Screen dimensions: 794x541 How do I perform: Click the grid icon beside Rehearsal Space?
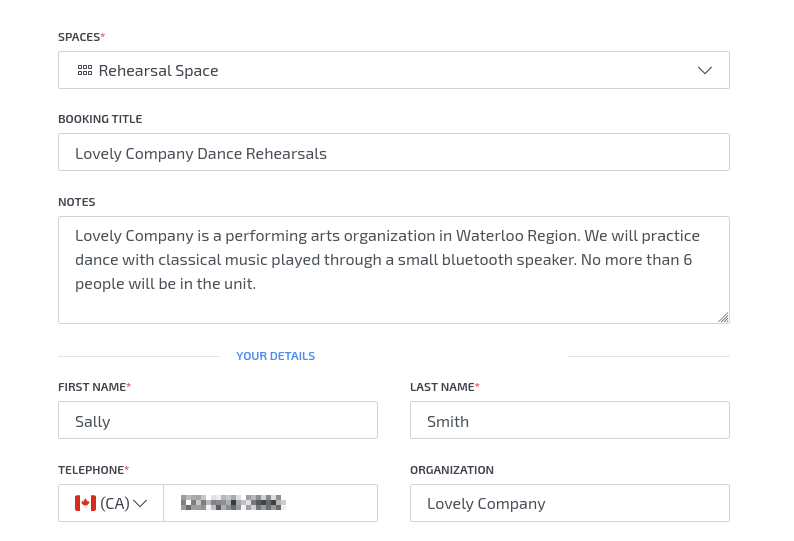click(x=85, y=71)
